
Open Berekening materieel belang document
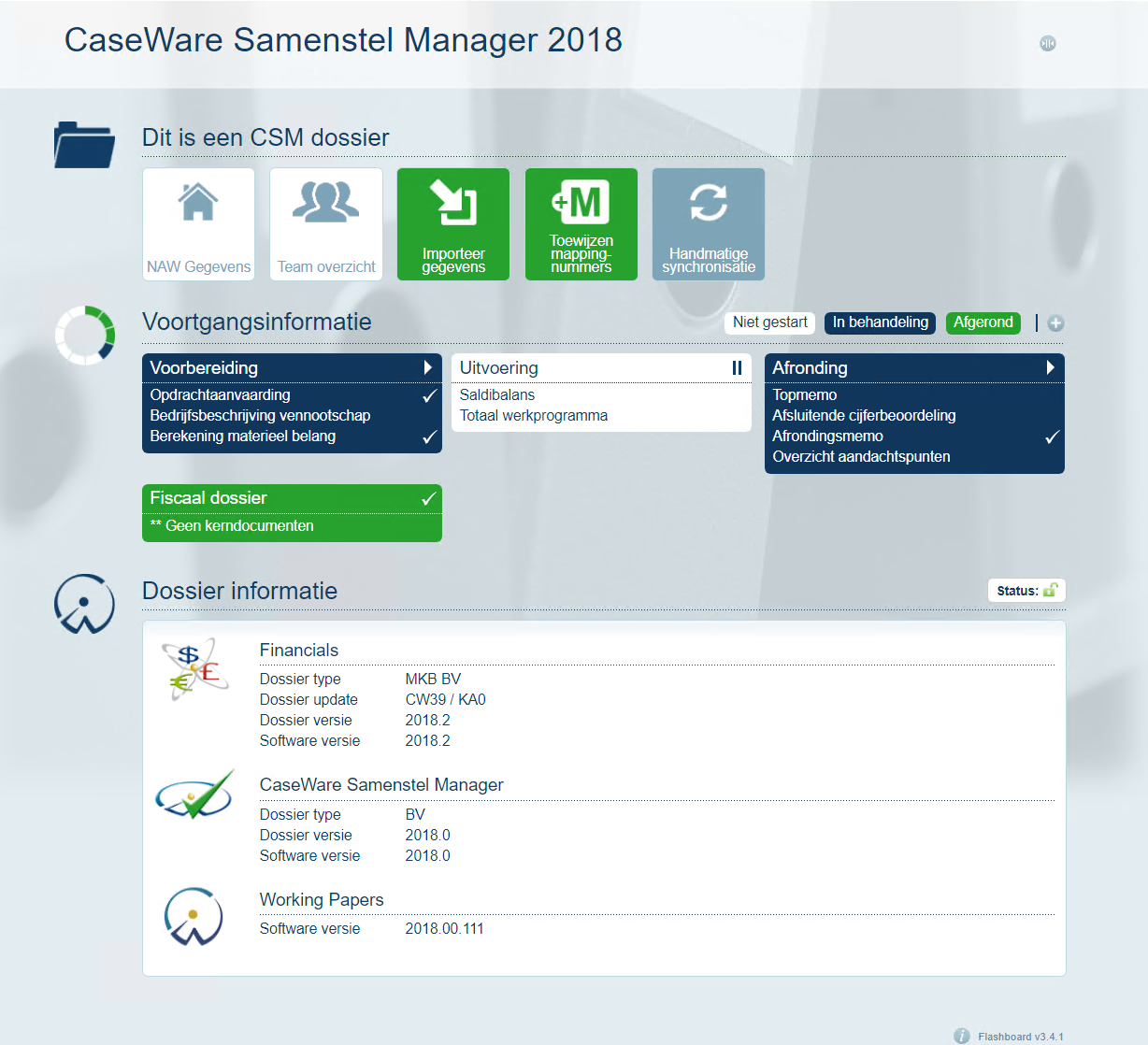[x=242, y=437]
